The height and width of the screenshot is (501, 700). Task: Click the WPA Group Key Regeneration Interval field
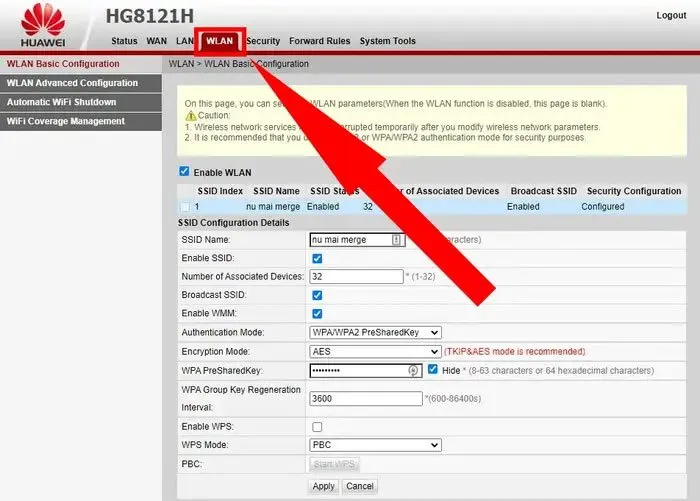click(x=366, y=398)
